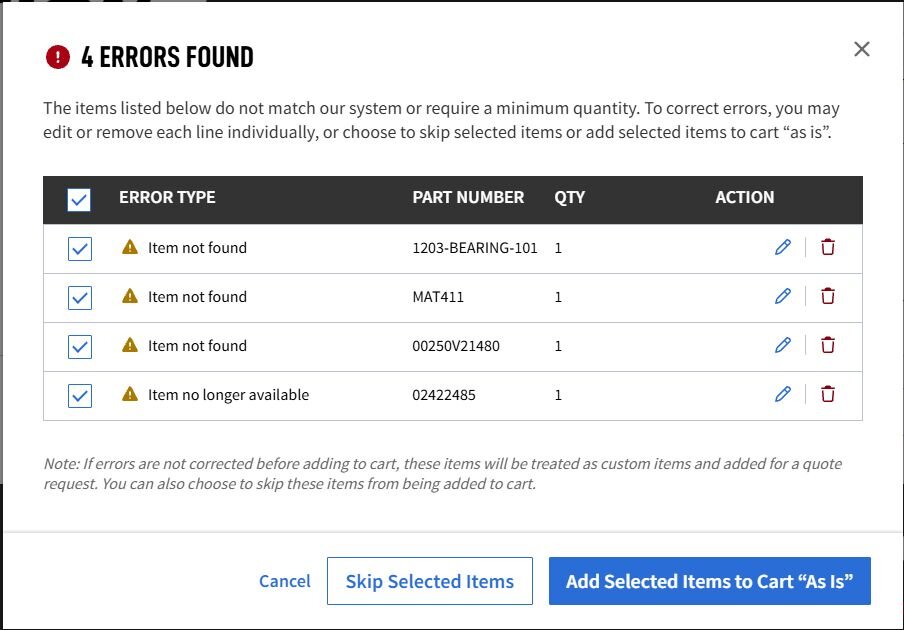The width and height of the screenshot is (904, 630).
Task: Delete the 00250V21480 row
Action: point(827,345)
